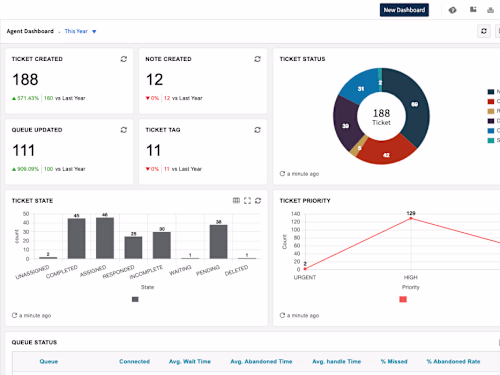Refresh the Note Created widget
500x375 pixels.
(257, 59)
